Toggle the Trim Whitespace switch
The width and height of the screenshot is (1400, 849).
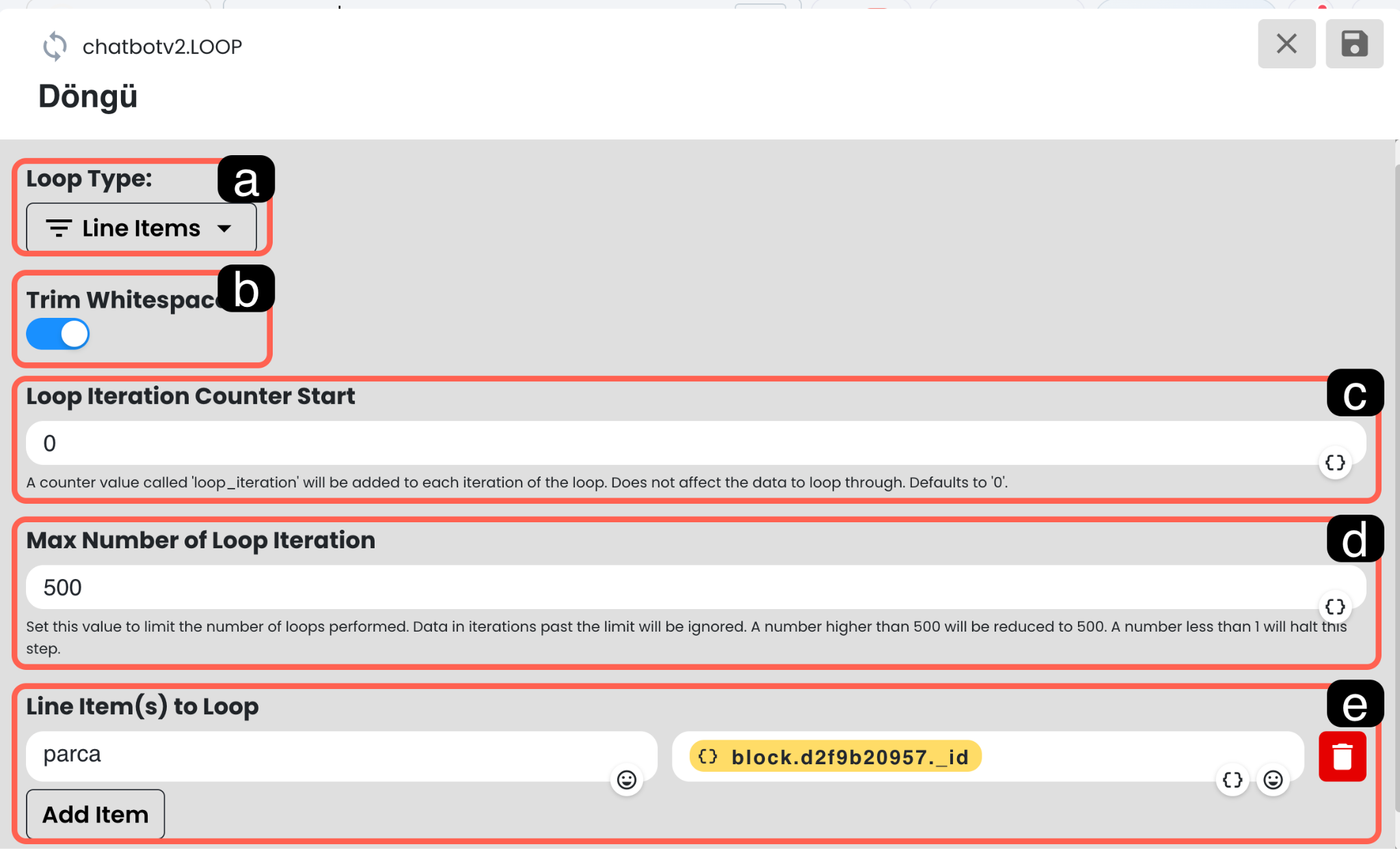click(58, 334)
